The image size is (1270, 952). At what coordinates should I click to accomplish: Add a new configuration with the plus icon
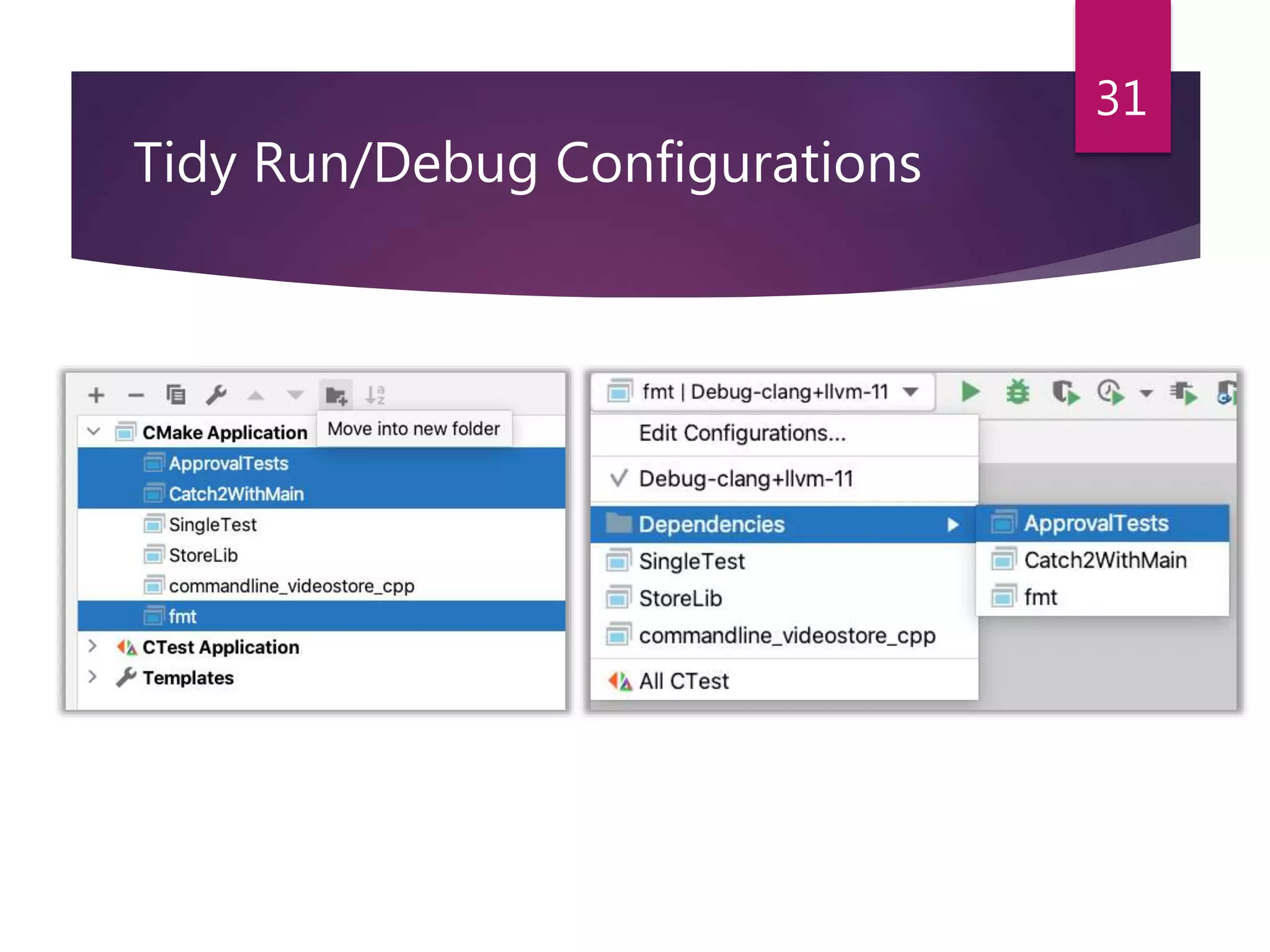point(96,395)
